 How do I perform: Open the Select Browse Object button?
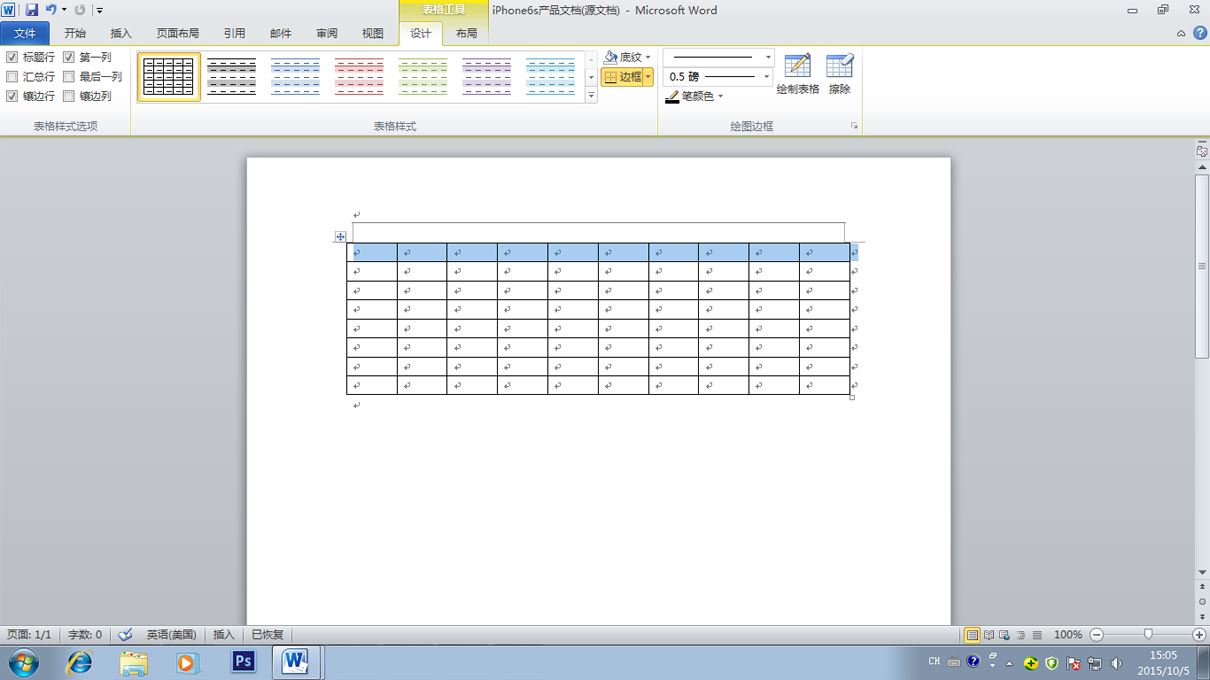tap(1202, 602)
